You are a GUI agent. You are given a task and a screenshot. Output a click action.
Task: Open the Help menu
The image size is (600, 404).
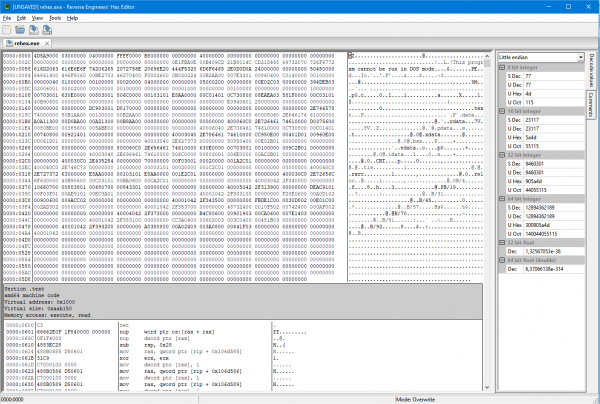point(72,18)
